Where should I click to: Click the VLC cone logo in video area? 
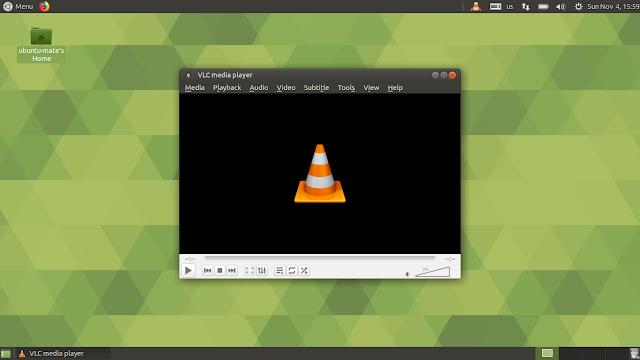(320, 173)
